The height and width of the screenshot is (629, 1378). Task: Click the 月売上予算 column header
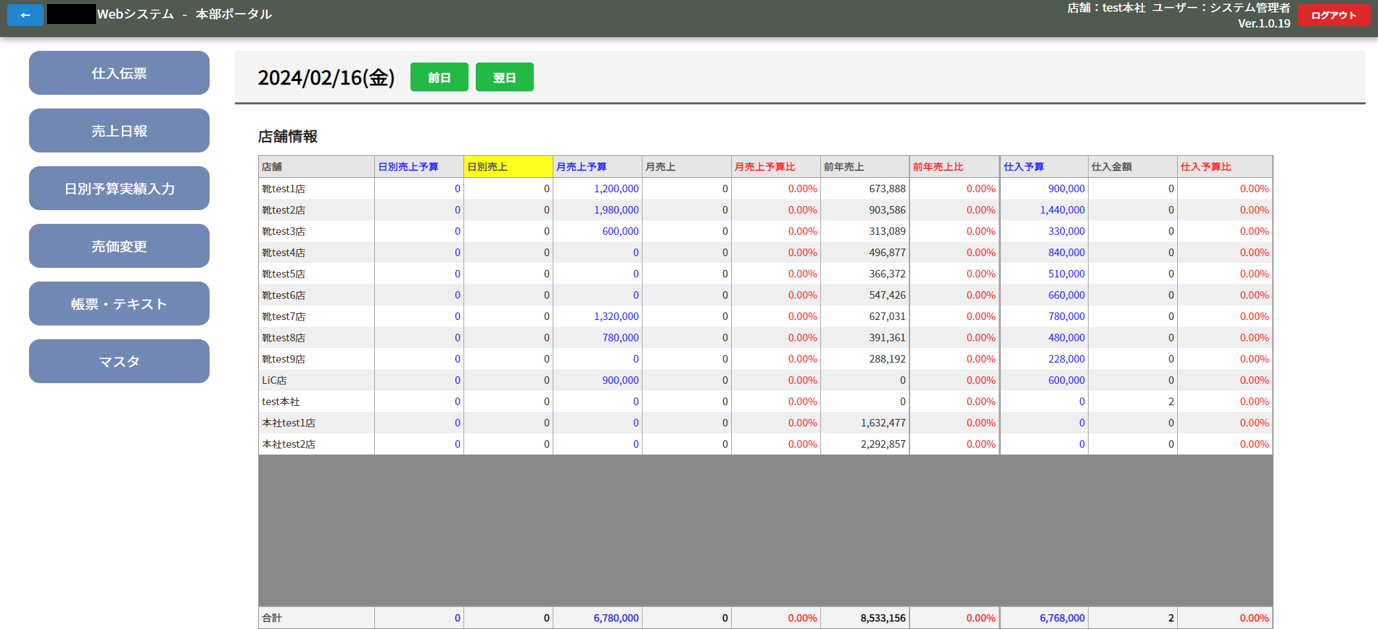[x=597, y=167]
